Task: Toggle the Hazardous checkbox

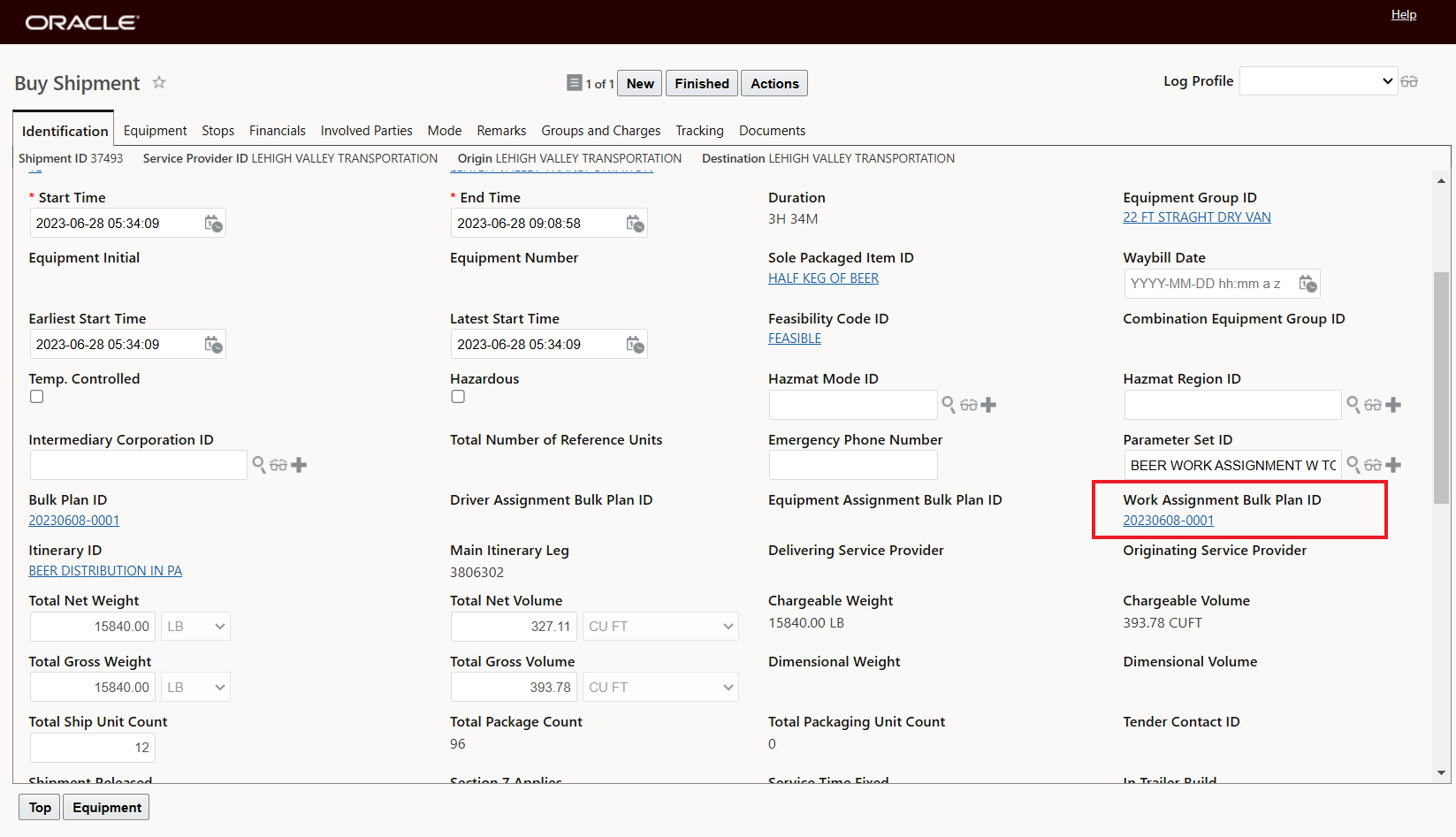Action: click(x=458, y=397)
